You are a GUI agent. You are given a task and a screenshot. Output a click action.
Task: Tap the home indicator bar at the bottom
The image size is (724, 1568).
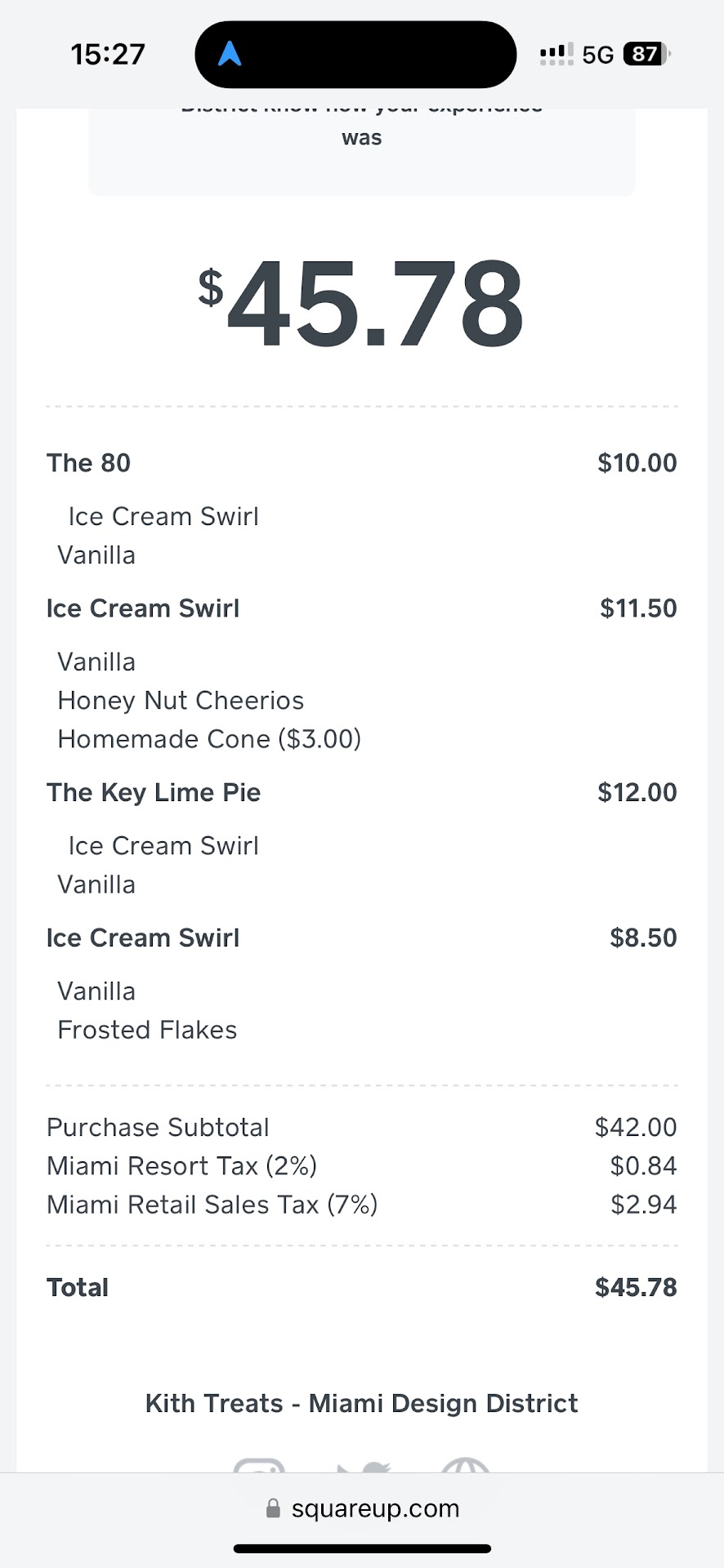[x=362, y=1548]
